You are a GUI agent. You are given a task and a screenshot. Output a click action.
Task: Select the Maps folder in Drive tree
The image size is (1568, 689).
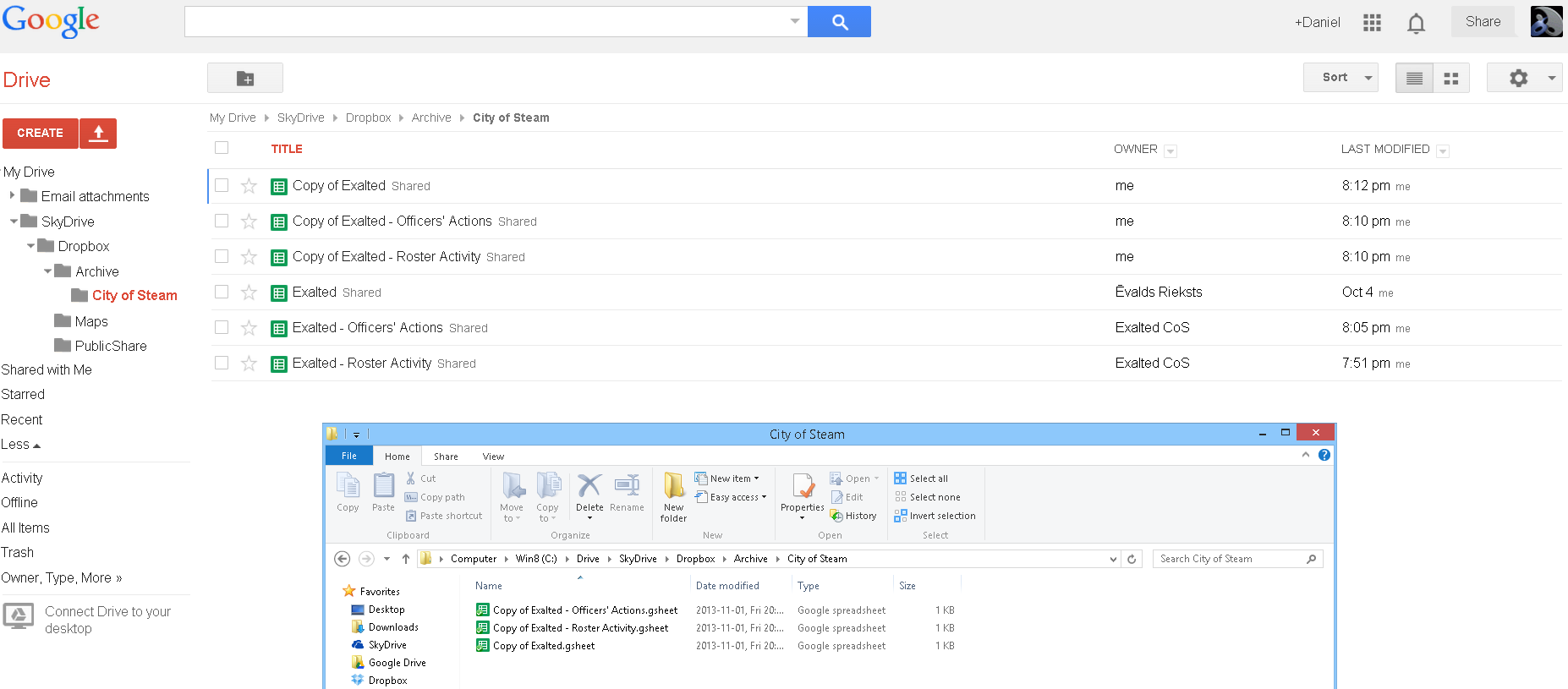tap(90, 321)
